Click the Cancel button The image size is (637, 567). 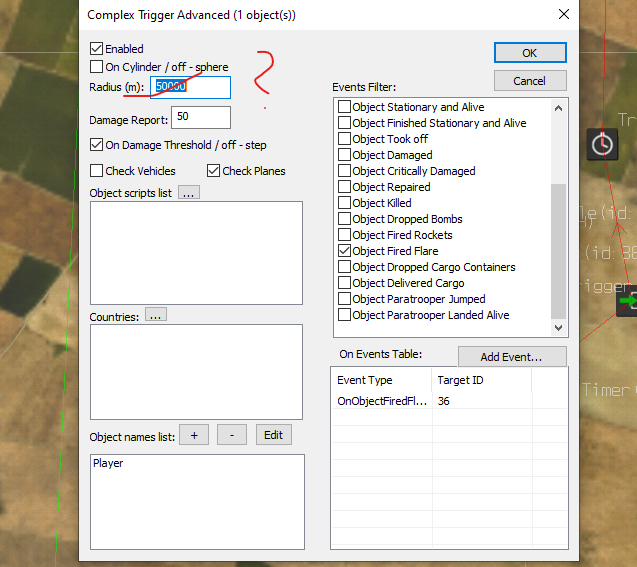pyautogui.click(x=530, y=80)
